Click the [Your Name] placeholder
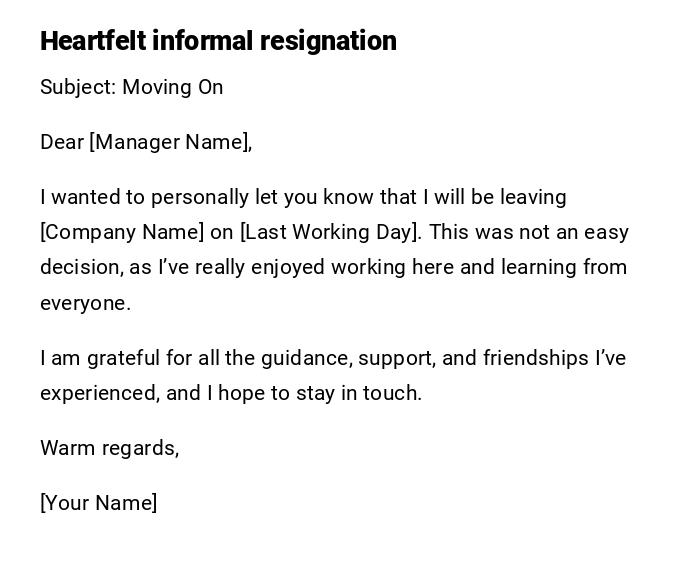The height and width of the screenshot is (566, 700). tap(98, 503)
